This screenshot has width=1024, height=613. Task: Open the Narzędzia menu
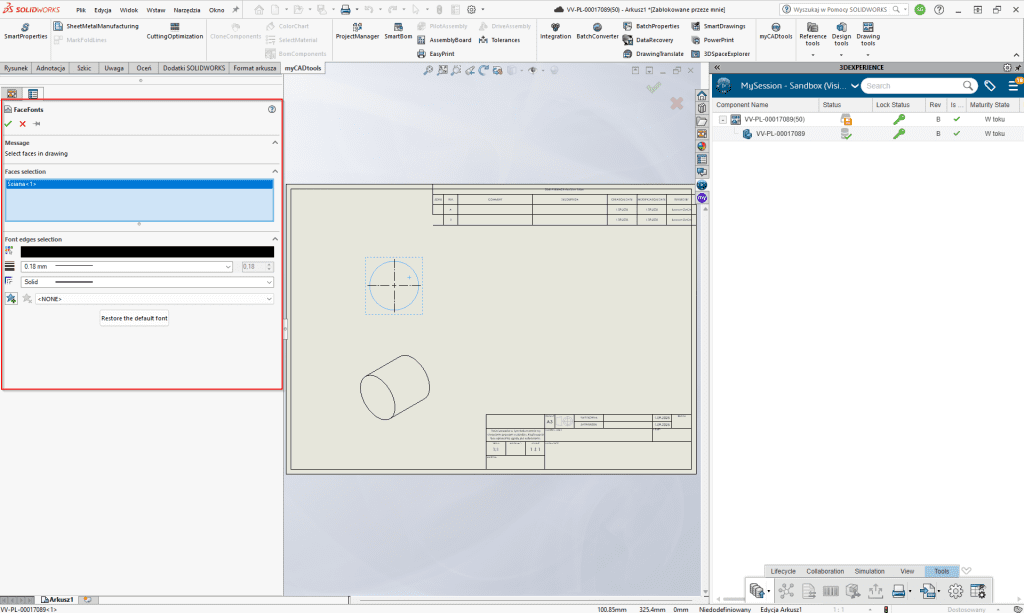pyautogui.click(x=187, y=10)
